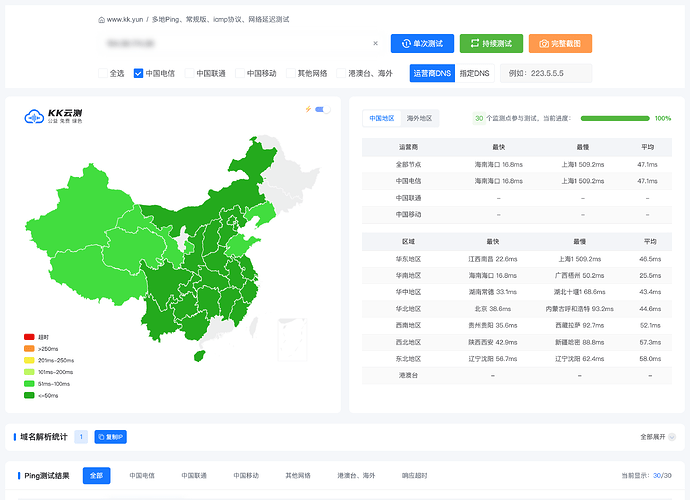Copy IPs with the 复制IP button
This screenshot has width=690, height=500.
[x=110, y=437]
